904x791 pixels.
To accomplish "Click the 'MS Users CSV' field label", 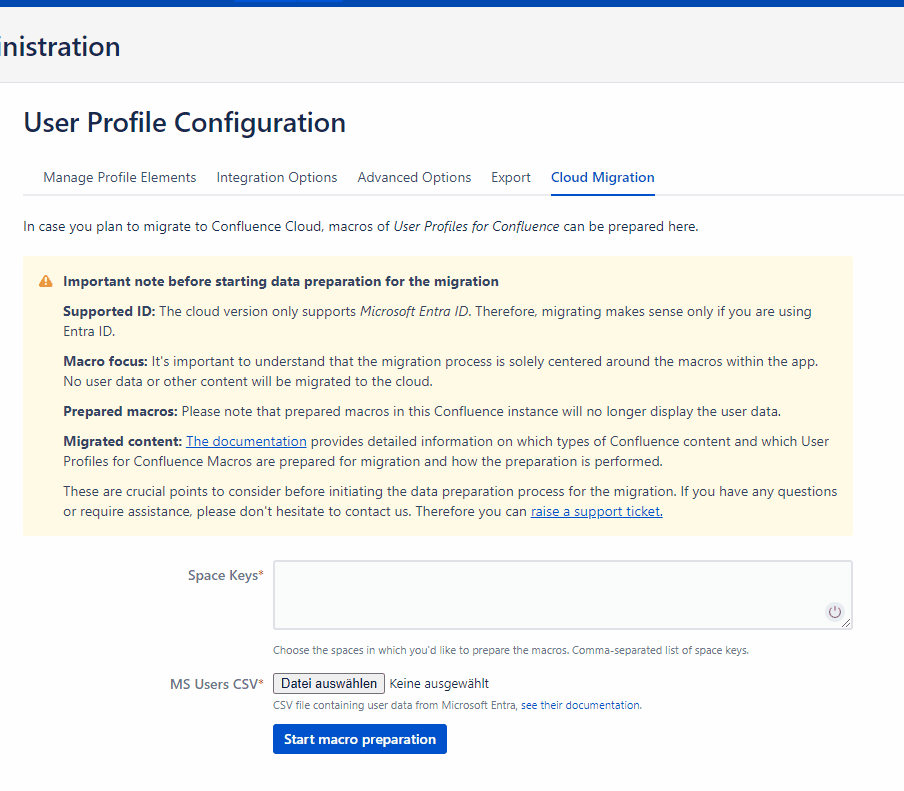I will [x=216, y=684].
